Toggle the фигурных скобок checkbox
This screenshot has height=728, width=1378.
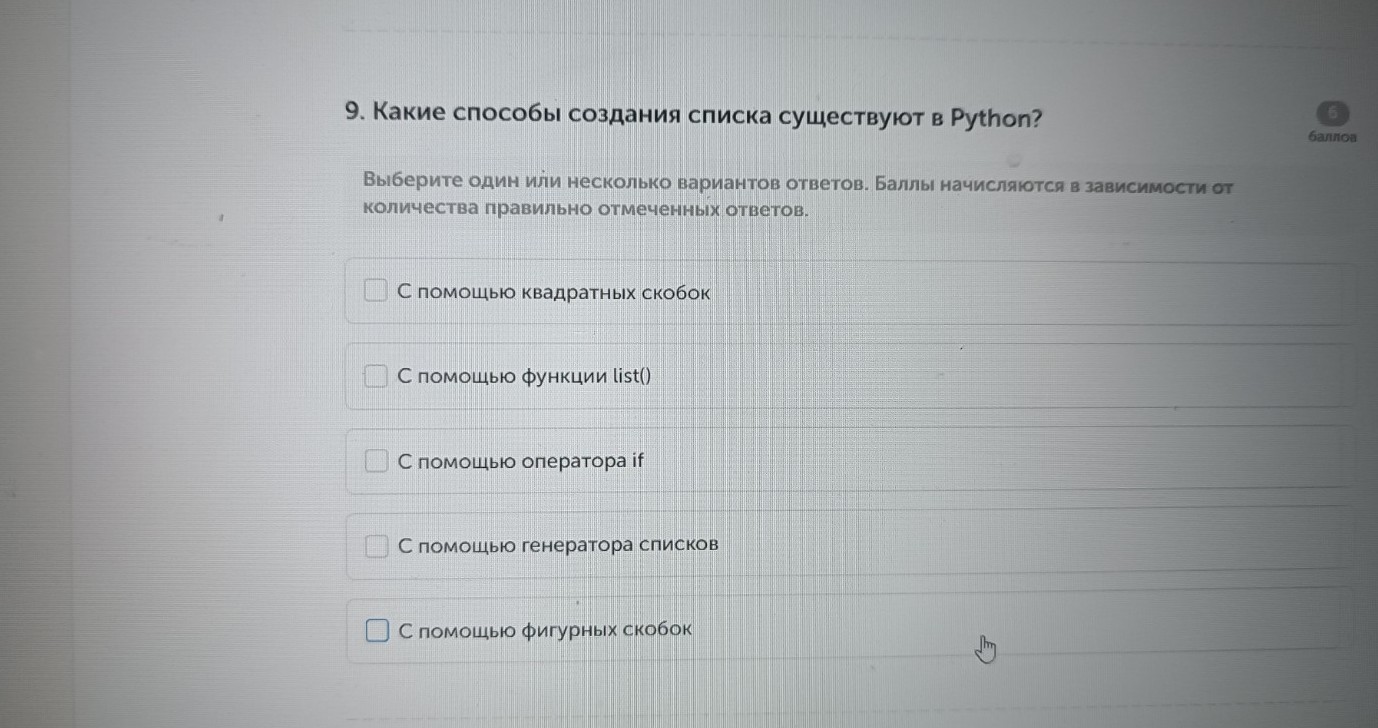coord(375,631)
